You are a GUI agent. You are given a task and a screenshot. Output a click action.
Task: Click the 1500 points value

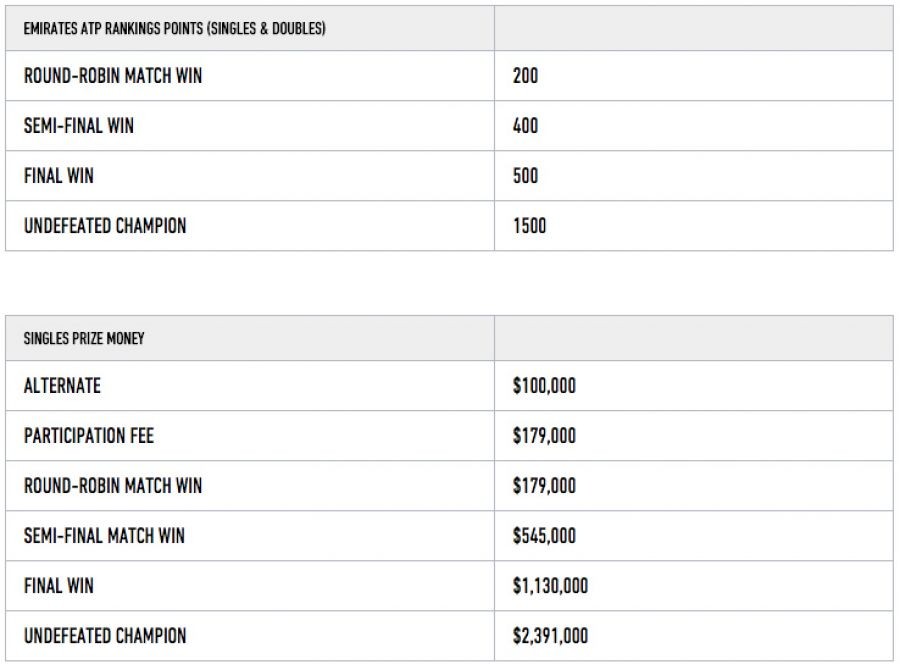529,226
